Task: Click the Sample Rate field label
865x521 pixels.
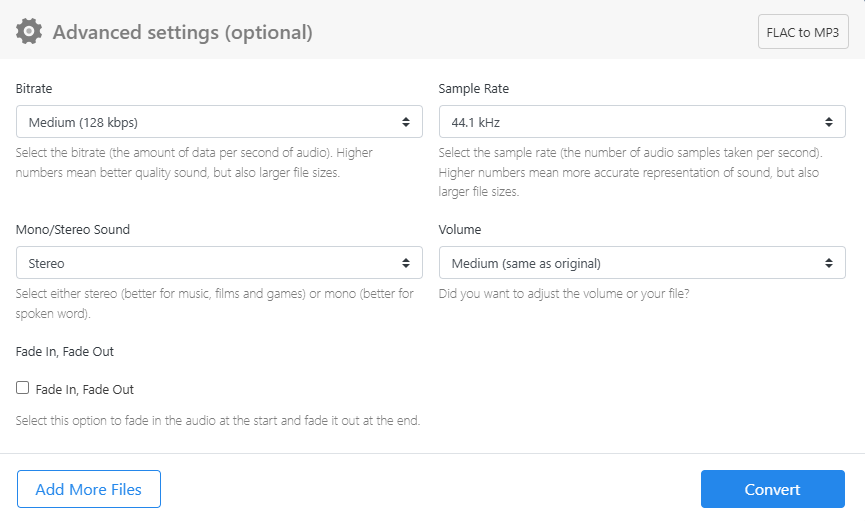Action: (473, 89)
